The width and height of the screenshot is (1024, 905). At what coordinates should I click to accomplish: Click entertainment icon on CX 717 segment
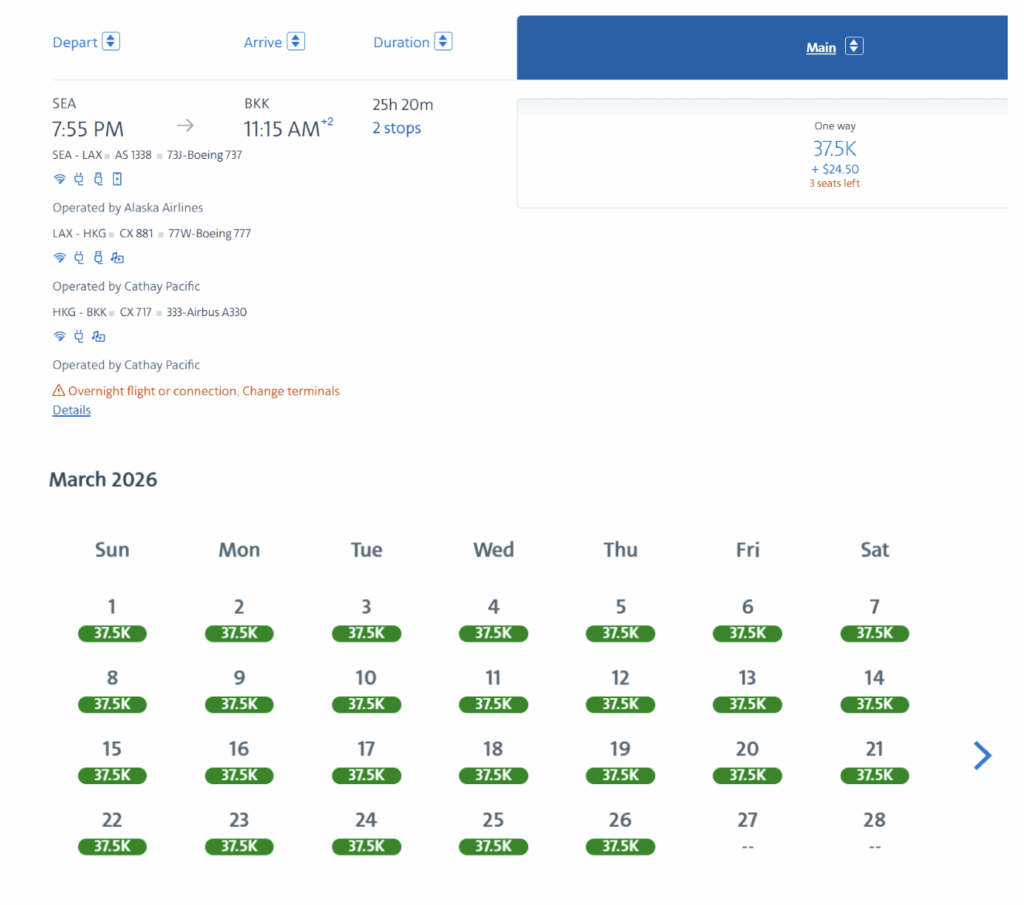click(x=99, y=337)
